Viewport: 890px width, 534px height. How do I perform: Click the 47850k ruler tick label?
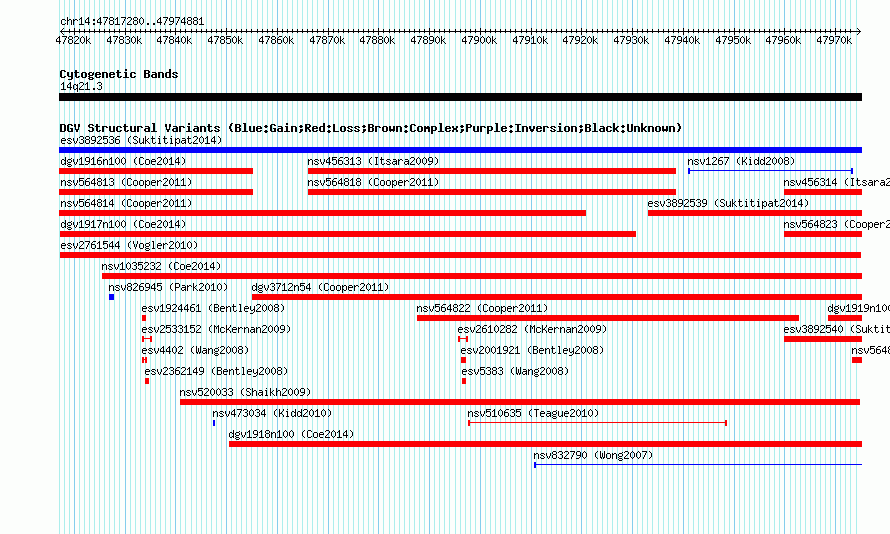225,40
